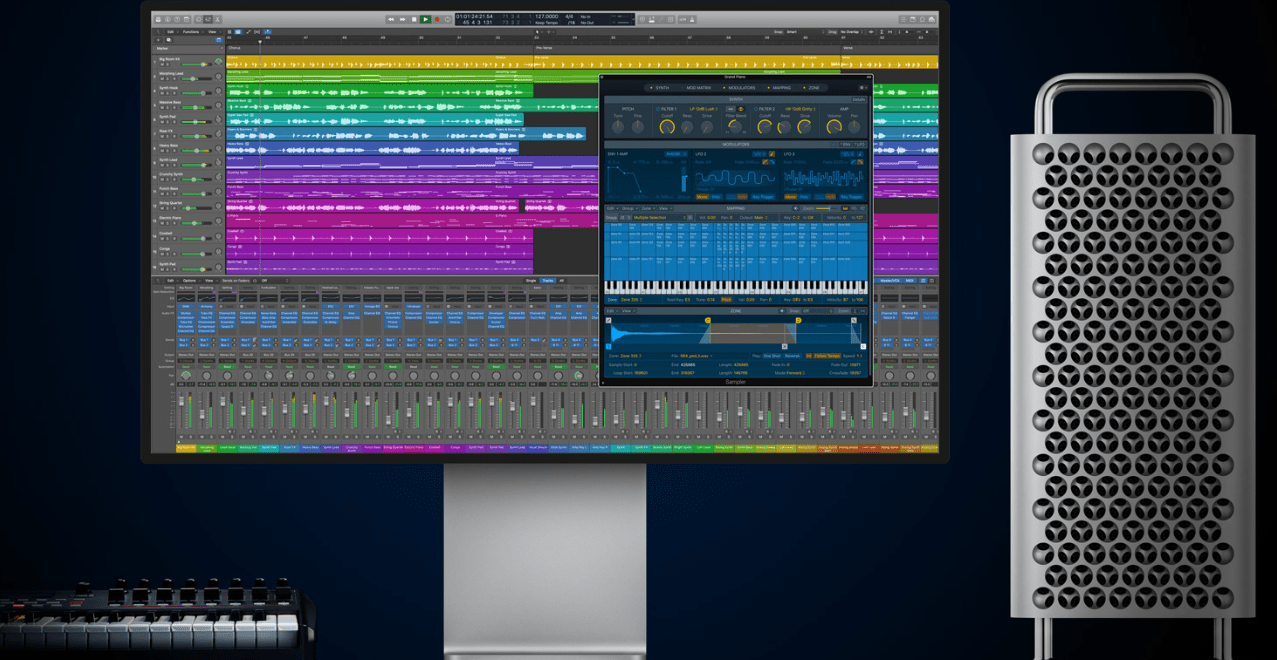The width and height of the screenshot is (1277, 660).
Task: Stop playback with the Stop button
Action: (x=414, y=19)
